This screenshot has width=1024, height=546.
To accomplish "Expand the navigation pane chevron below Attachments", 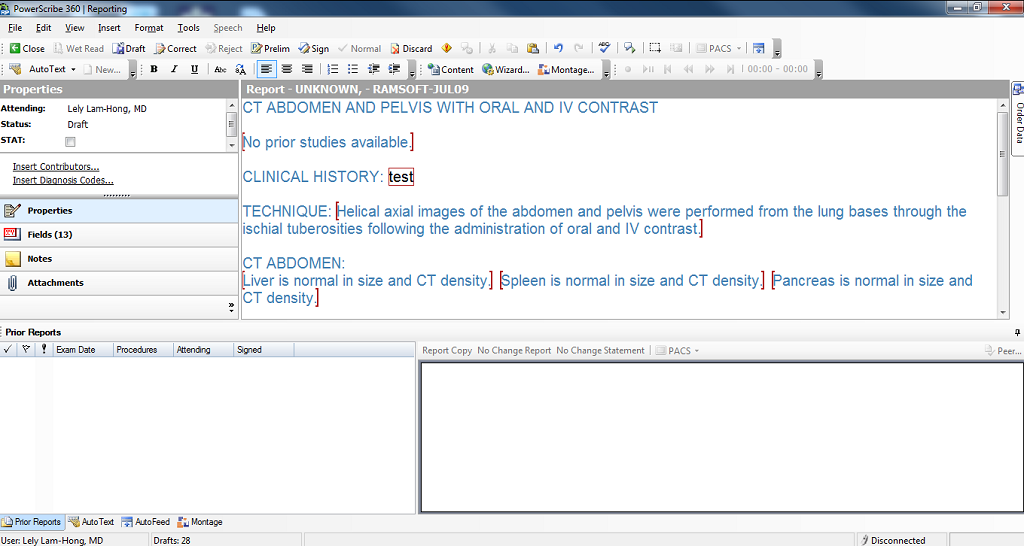I will click(231, 308).
